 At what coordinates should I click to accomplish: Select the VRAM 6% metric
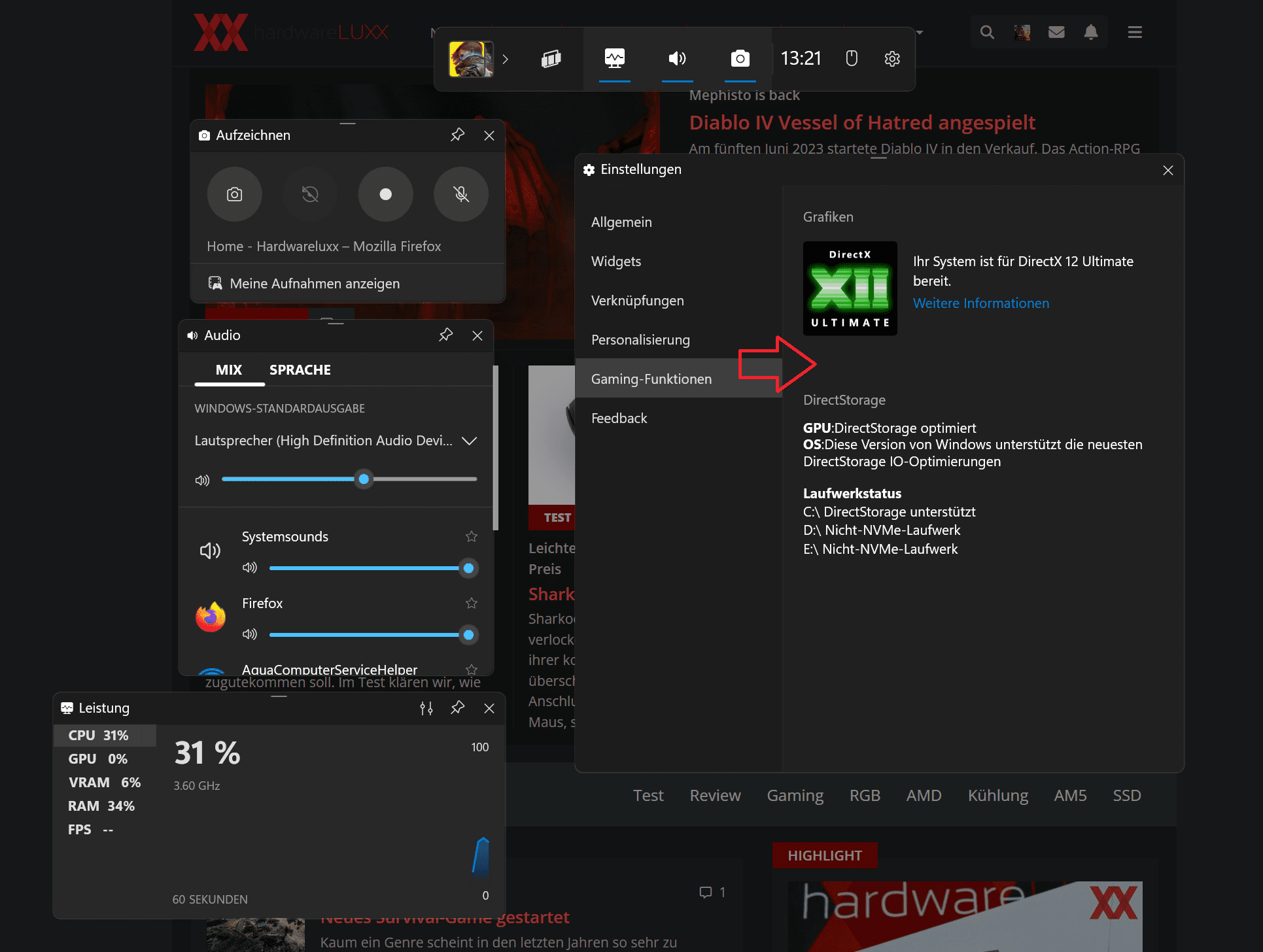tap(105, 782)
